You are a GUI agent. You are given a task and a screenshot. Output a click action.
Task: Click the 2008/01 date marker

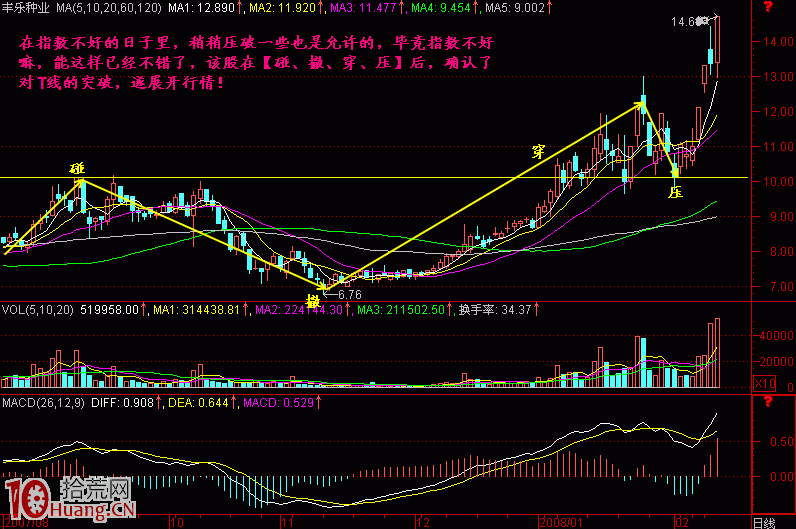click(561, 522)
